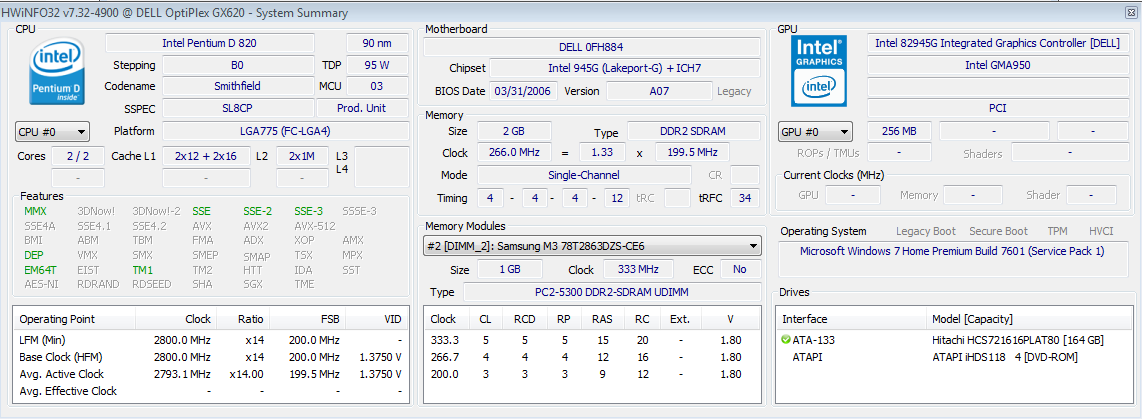Viewport: 1143px width, 420px height.
Task: Click the green ATA-133 status checkmark icon
Action: tap(785, 340)
